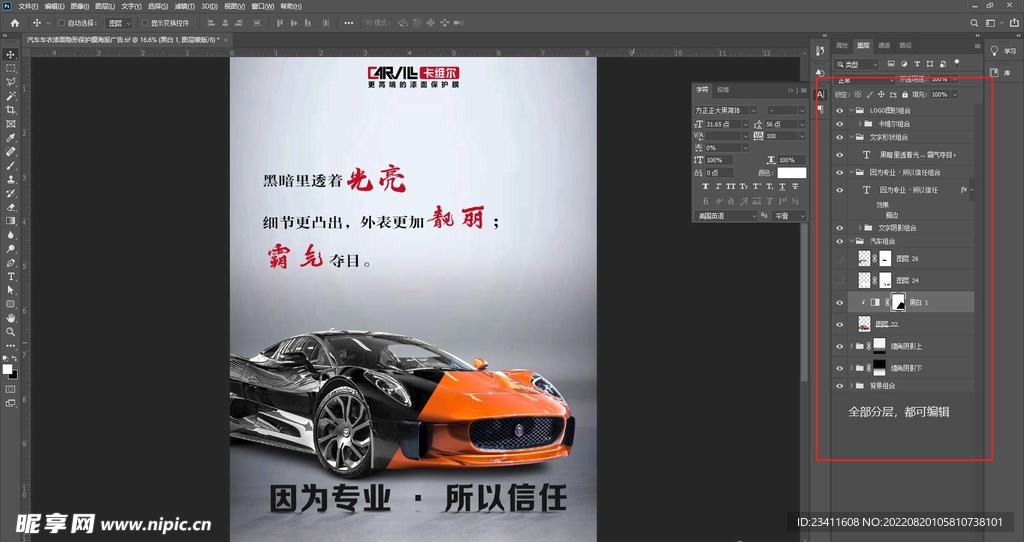Select the Pen tool
The width and height of the screenshot is (1024, 542).
(x=10, y=263)
